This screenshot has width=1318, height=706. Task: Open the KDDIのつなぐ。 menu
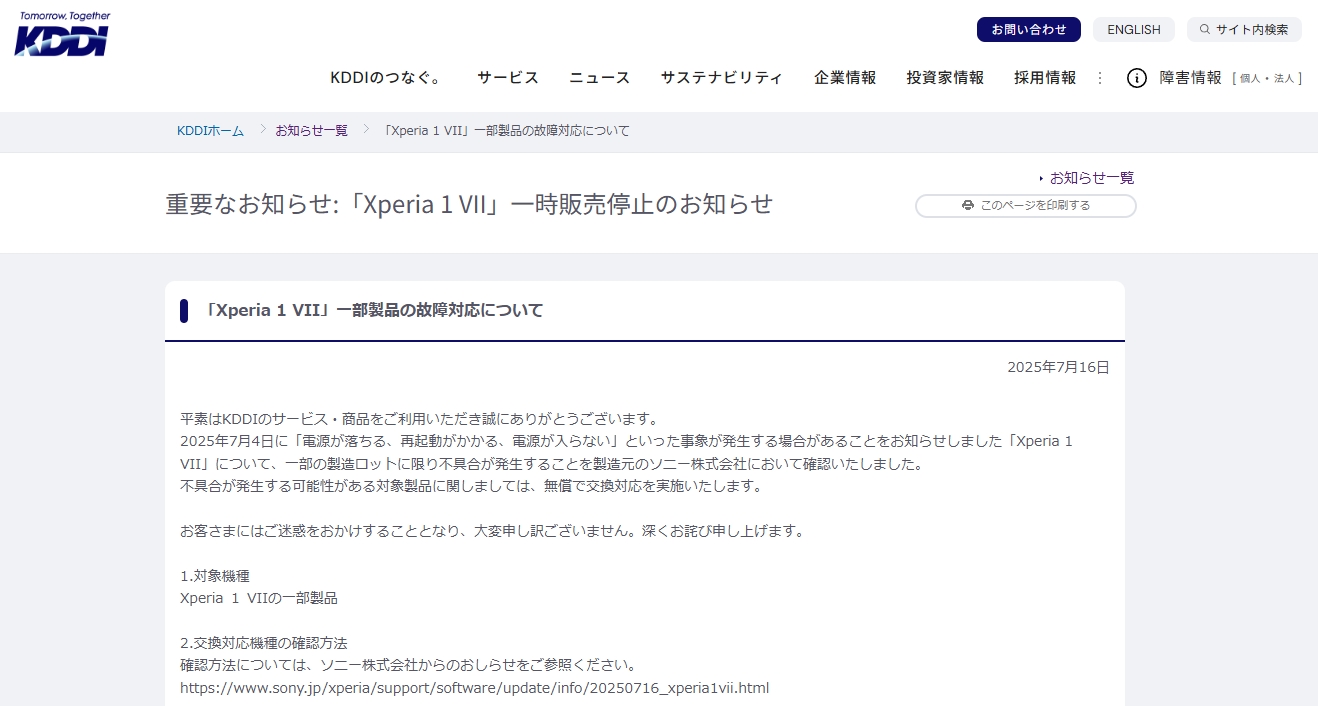click(x=385, y=78)
